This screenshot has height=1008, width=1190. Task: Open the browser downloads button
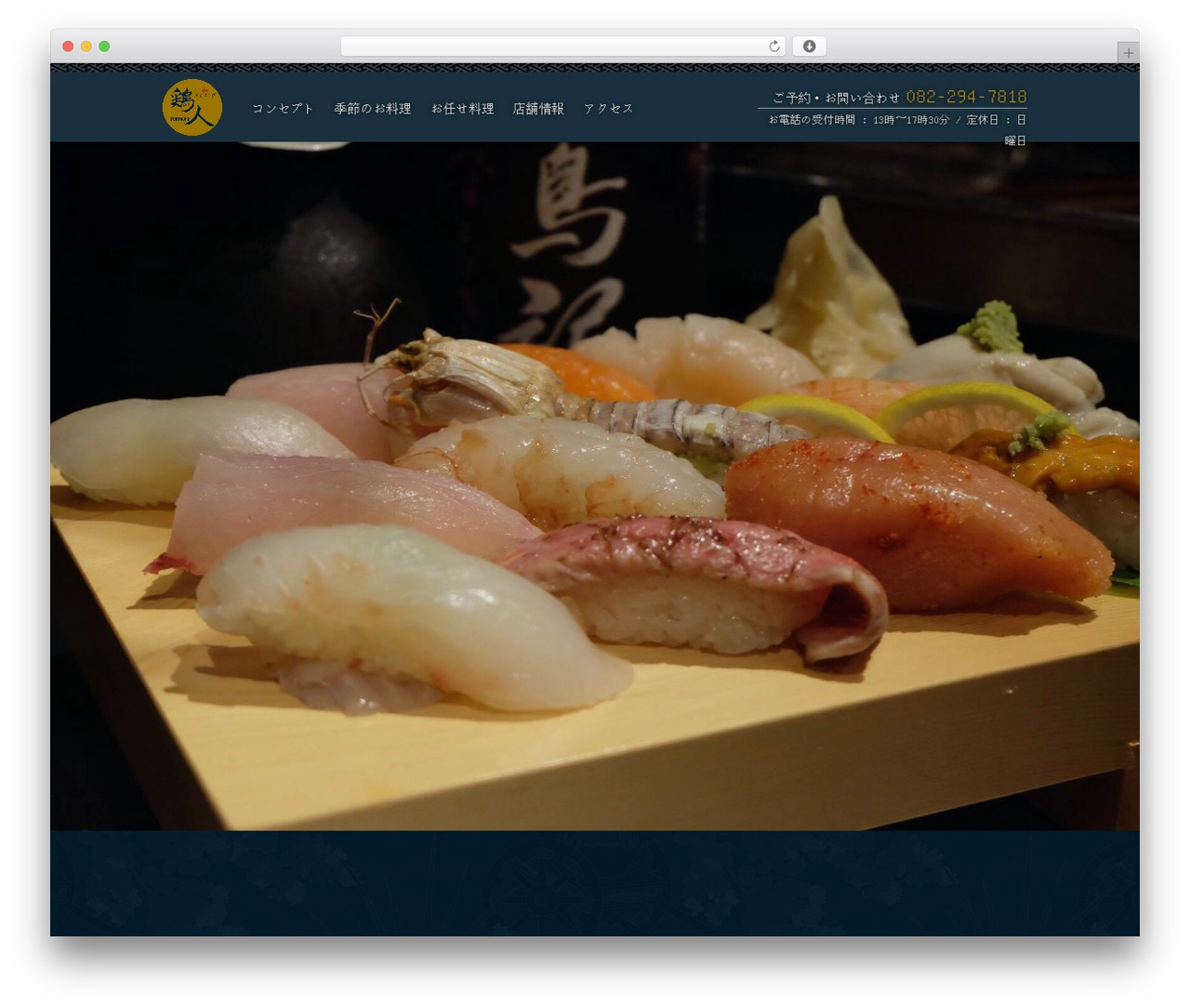[809, 46]
